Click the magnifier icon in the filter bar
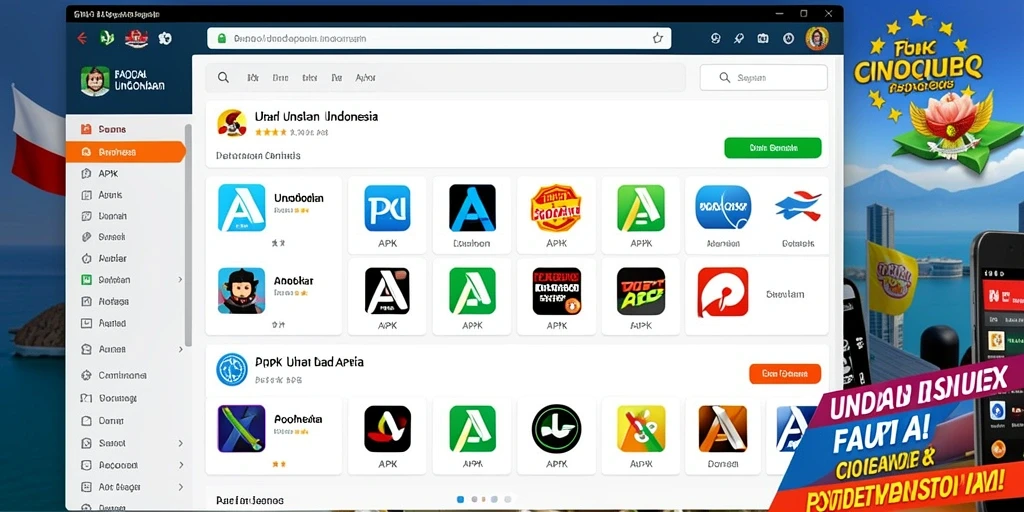Screen dimensions: 1024x512 (x=223, y=78)
